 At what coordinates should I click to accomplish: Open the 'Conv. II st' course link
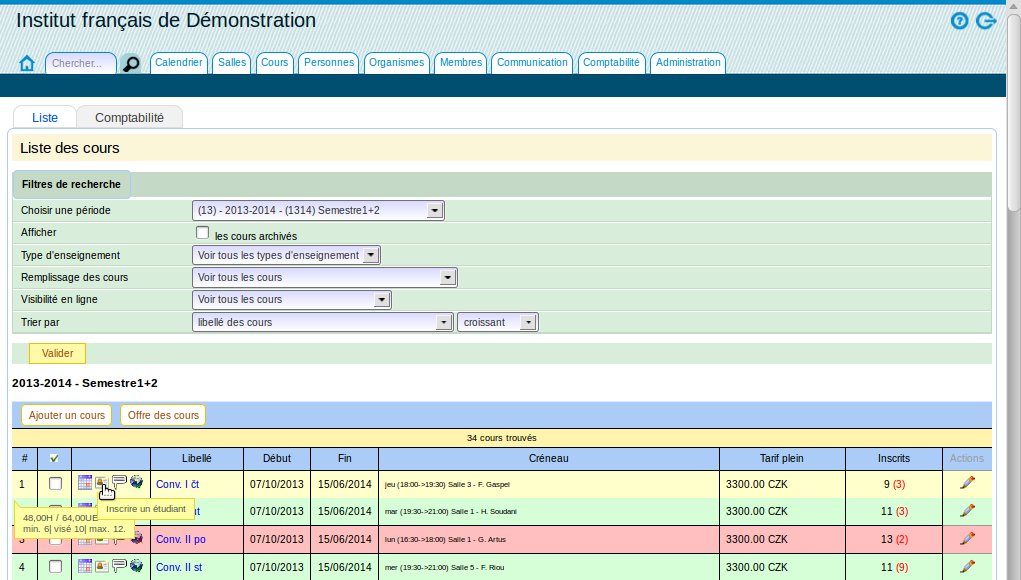pos(178,568)
